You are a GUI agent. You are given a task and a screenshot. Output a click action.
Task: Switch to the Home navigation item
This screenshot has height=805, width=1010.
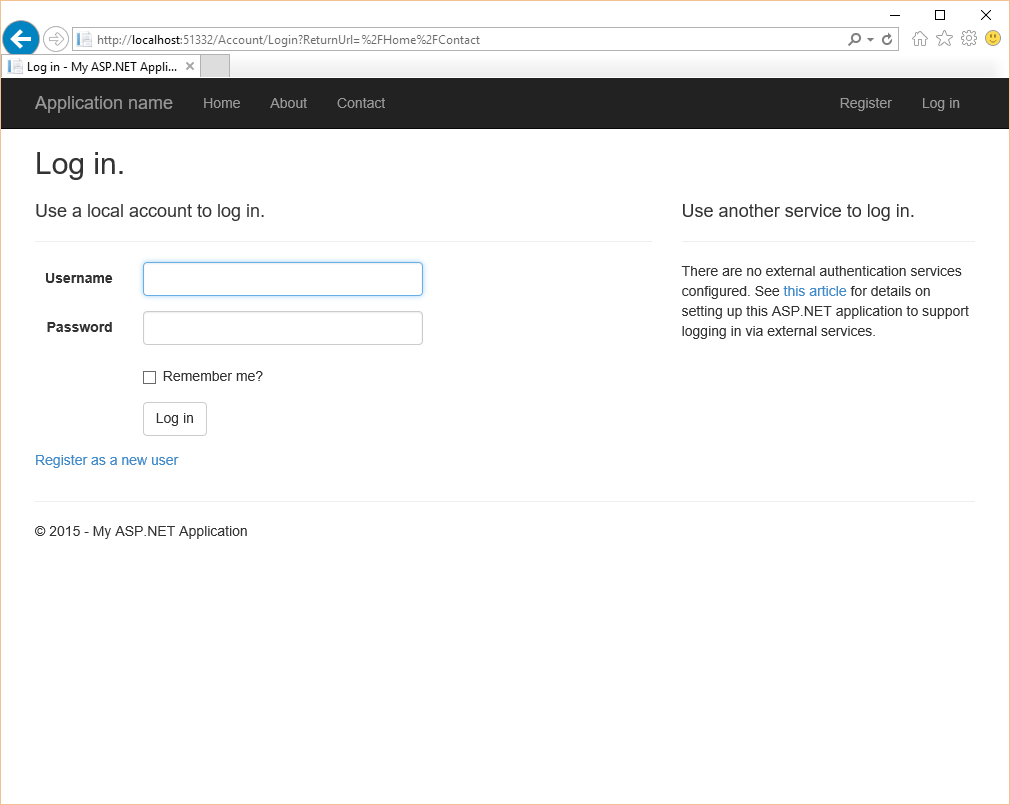(x=221, y=103)
